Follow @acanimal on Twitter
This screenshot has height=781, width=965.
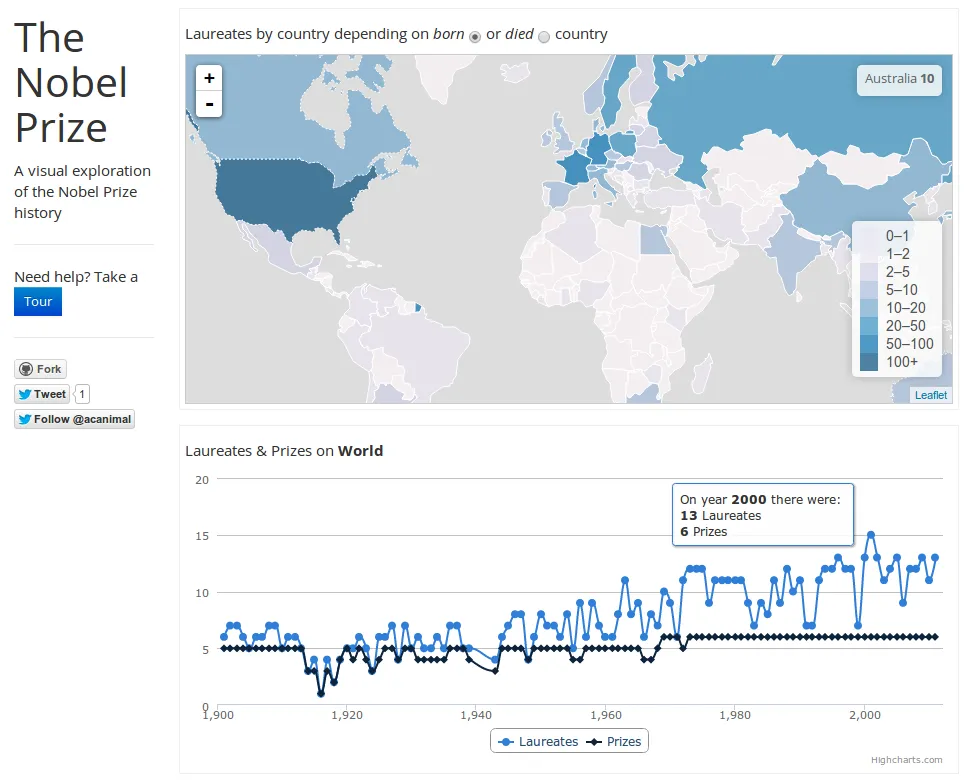click(74, 419)
